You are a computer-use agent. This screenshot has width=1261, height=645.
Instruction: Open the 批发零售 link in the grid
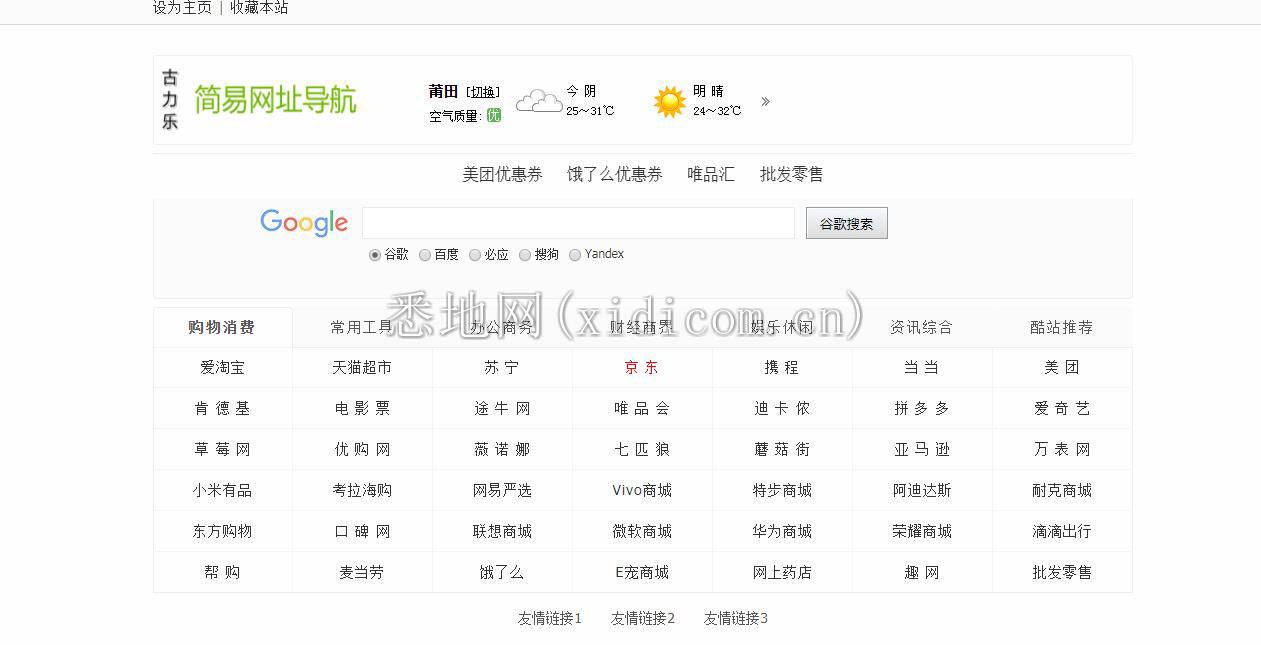tap(1062, 573)
